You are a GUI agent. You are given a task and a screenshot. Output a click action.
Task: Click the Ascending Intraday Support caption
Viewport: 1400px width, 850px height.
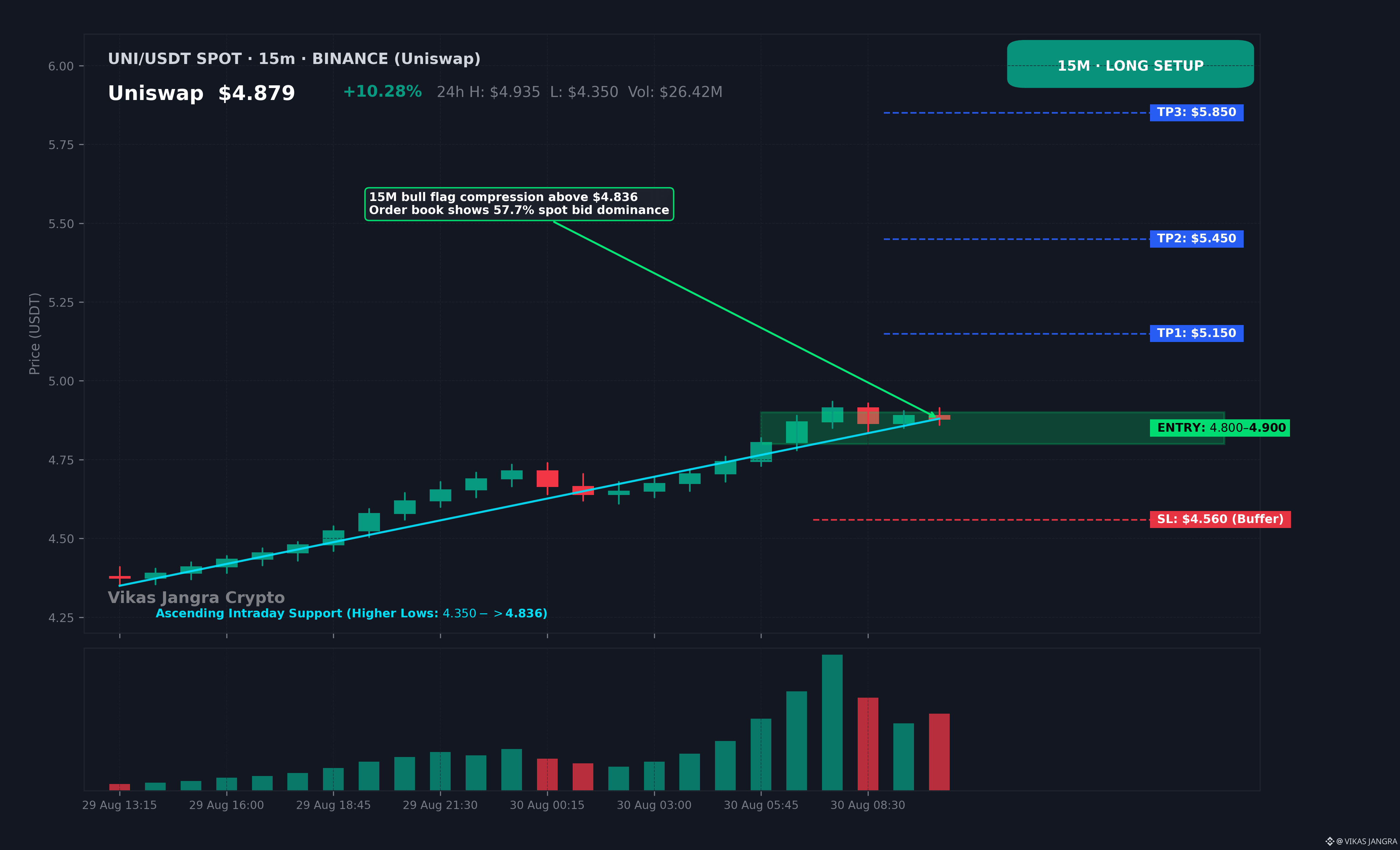(x=351, y=614)
